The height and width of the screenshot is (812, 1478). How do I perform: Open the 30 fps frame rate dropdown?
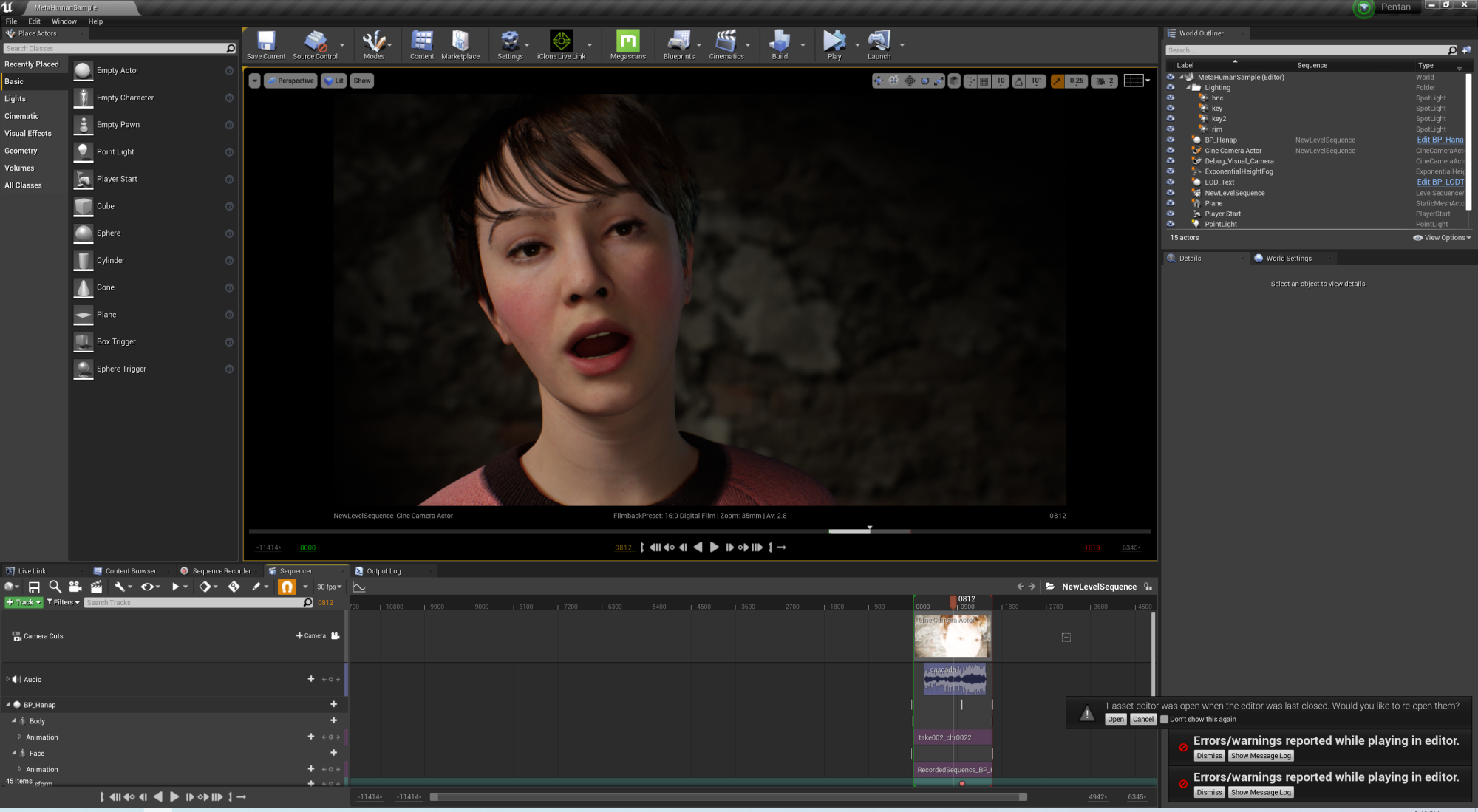pos(330,587)
